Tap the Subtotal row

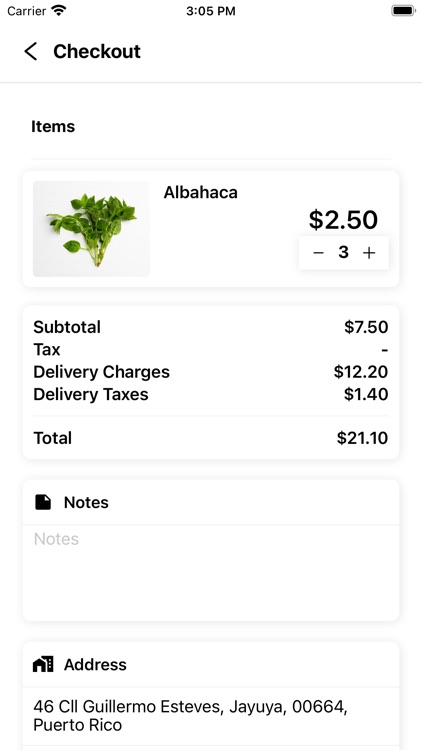211,327
